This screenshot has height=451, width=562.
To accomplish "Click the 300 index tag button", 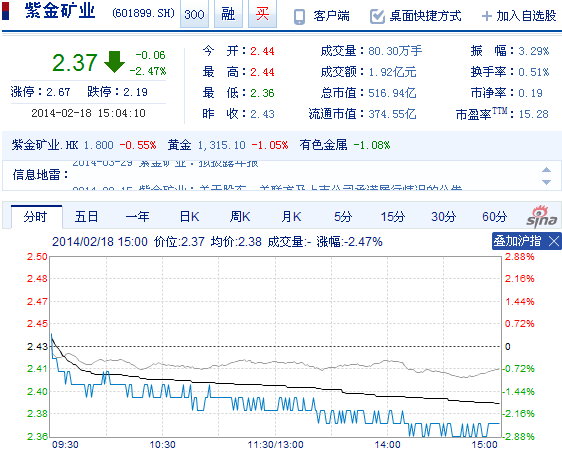I will [194, 14].
